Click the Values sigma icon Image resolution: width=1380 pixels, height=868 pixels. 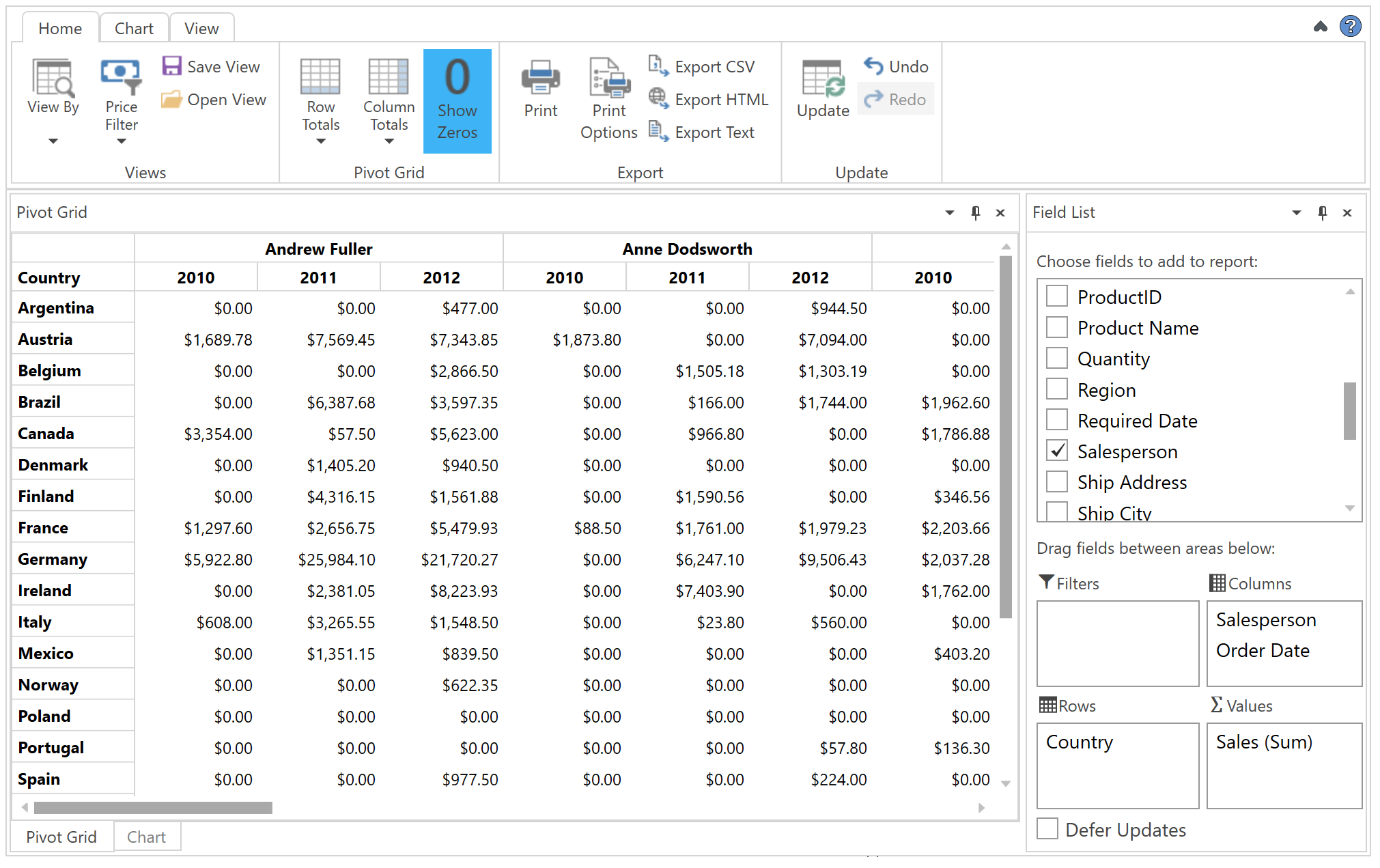click(x=1216, y=705)
